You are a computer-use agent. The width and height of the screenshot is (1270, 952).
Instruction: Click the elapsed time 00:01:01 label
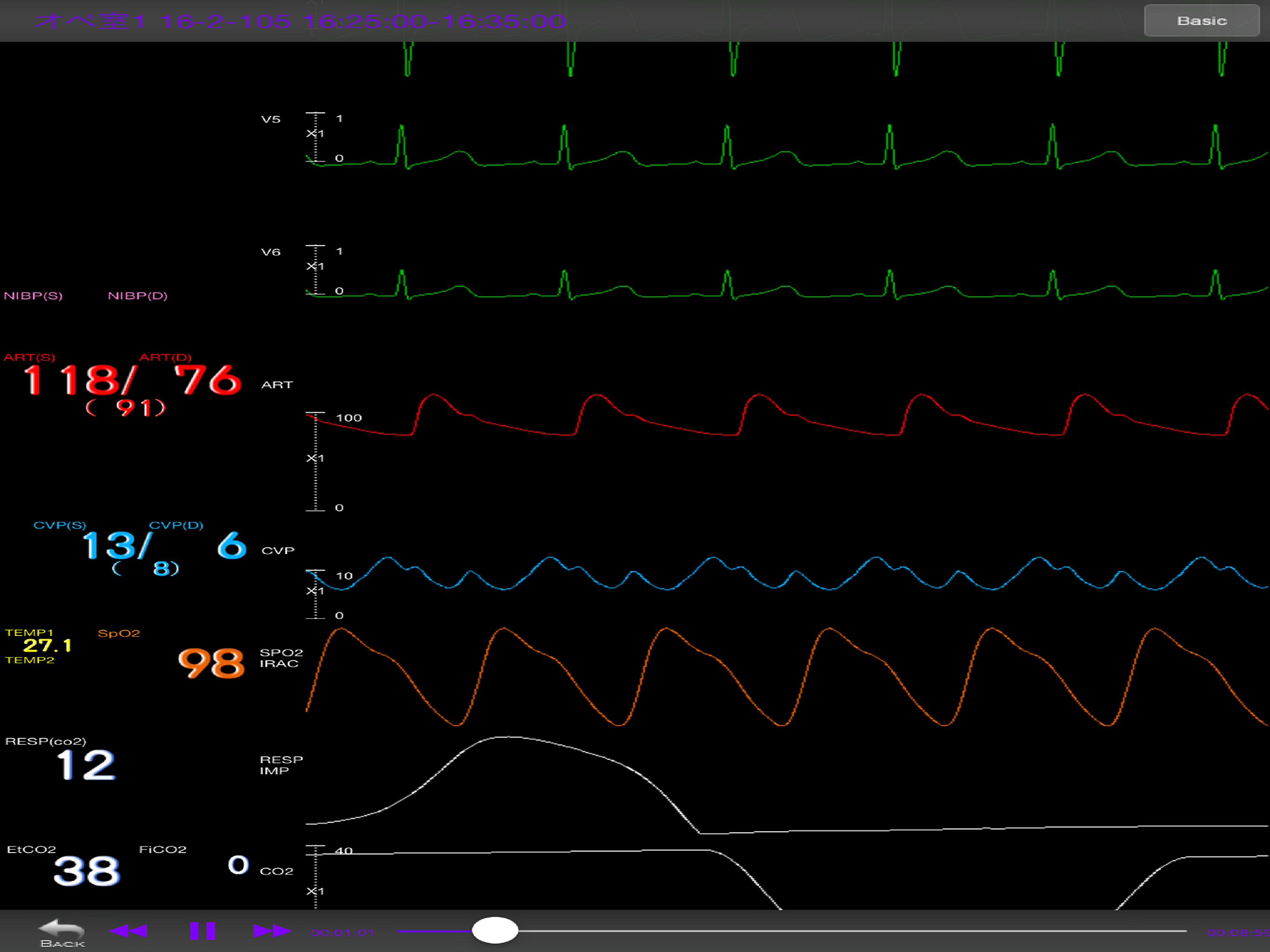343,932
